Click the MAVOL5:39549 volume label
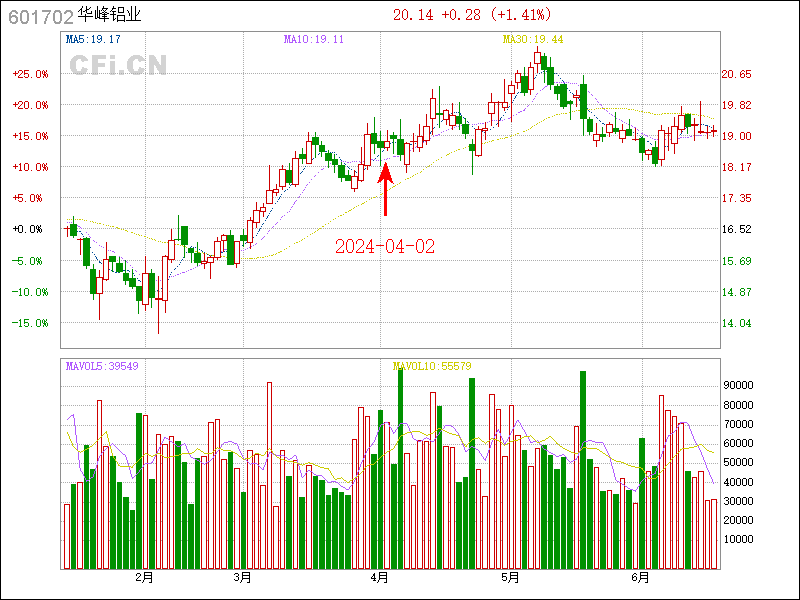800x600 pixels. pyautogui.click(x=102, y=366)
